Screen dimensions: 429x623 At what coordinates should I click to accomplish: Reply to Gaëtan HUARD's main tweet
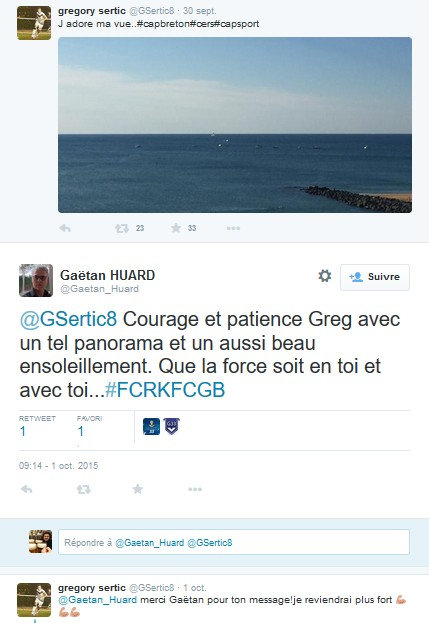coord(27,489)
